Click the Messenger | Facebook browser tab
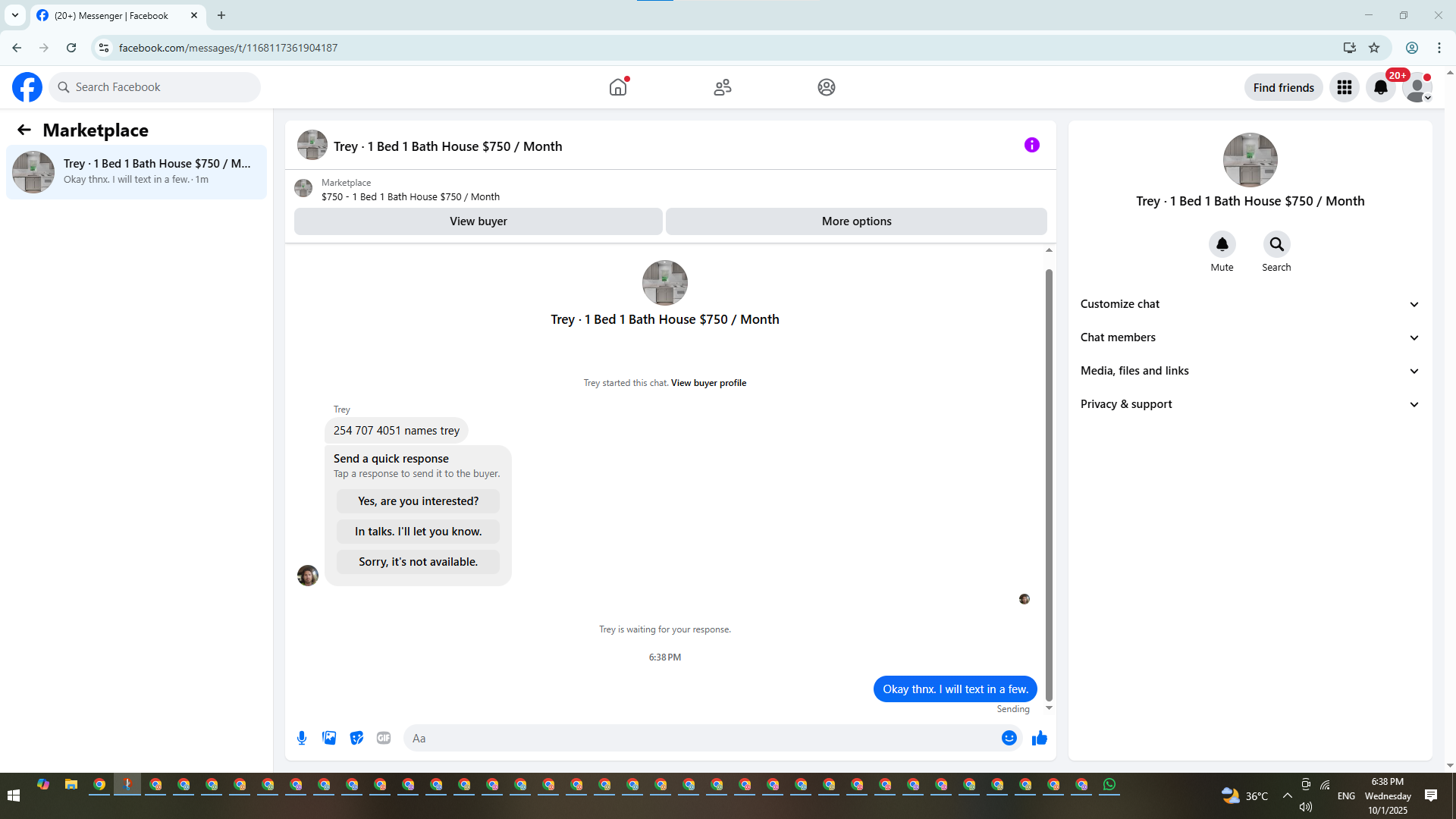This screenshot has height=819, width=1456. 118,15
